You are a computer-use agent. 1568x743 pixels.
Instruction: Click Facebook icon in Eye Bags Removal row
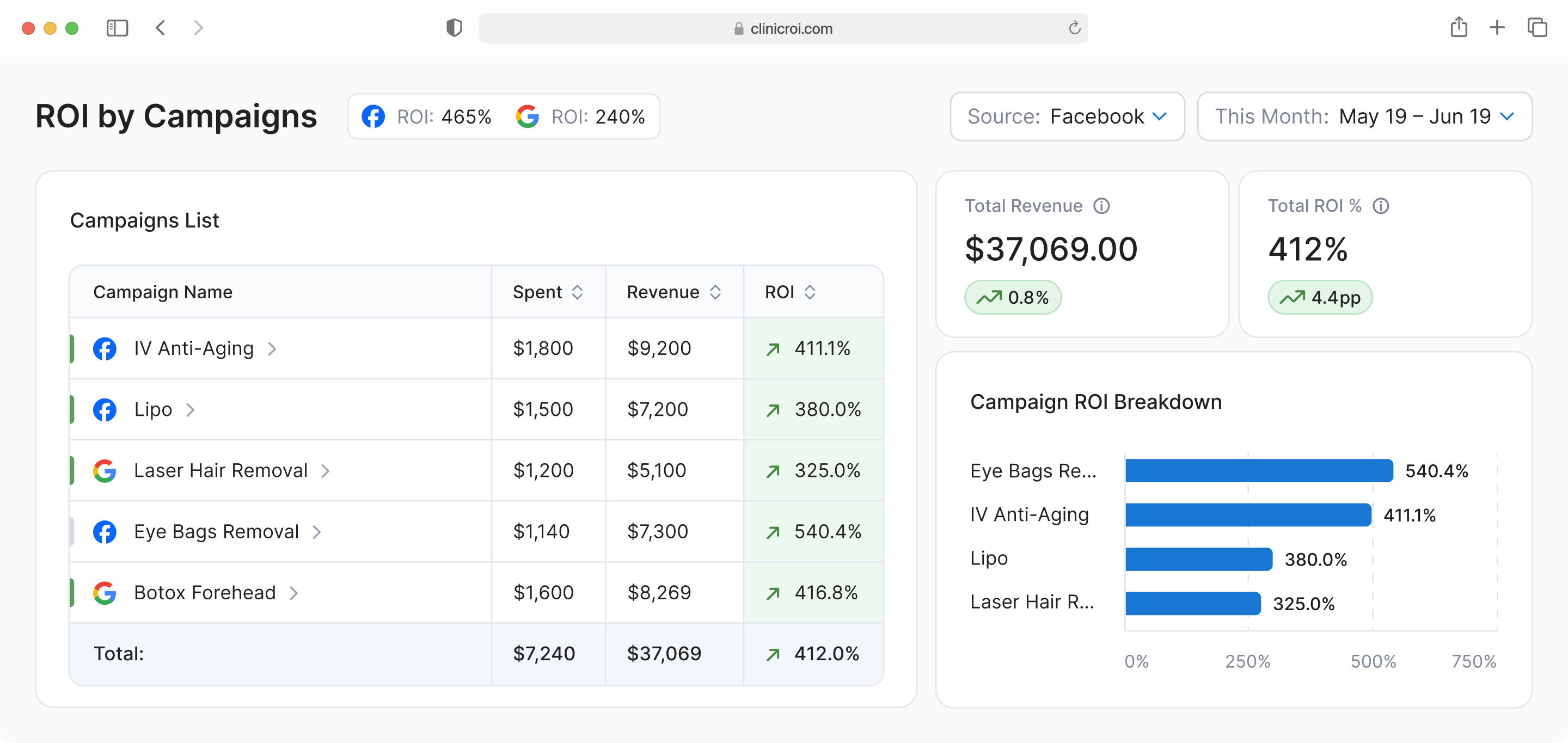point(105,531)
